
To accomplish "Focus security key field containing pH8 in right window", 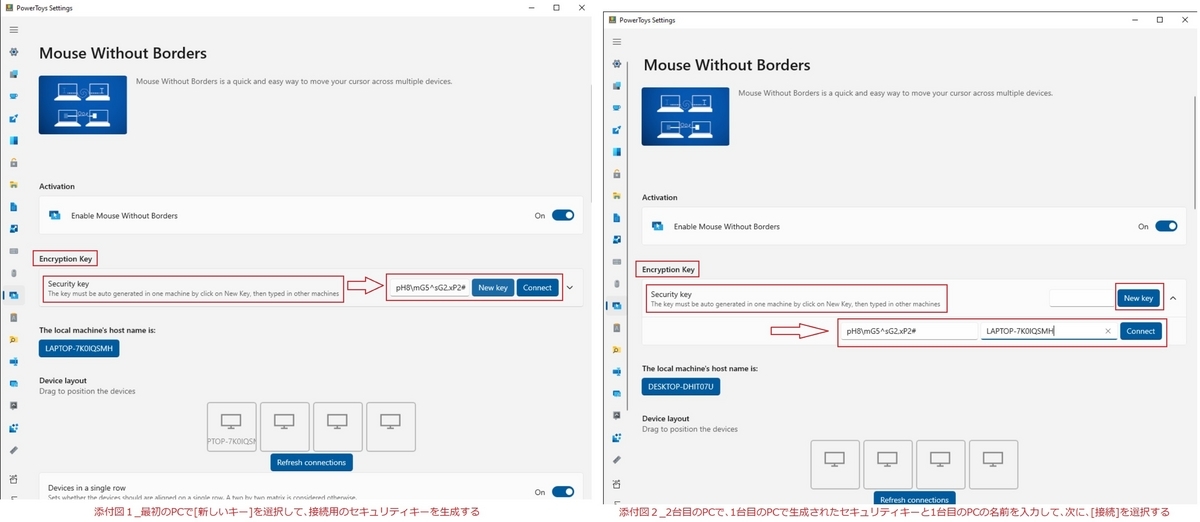I will pos(909,331).
